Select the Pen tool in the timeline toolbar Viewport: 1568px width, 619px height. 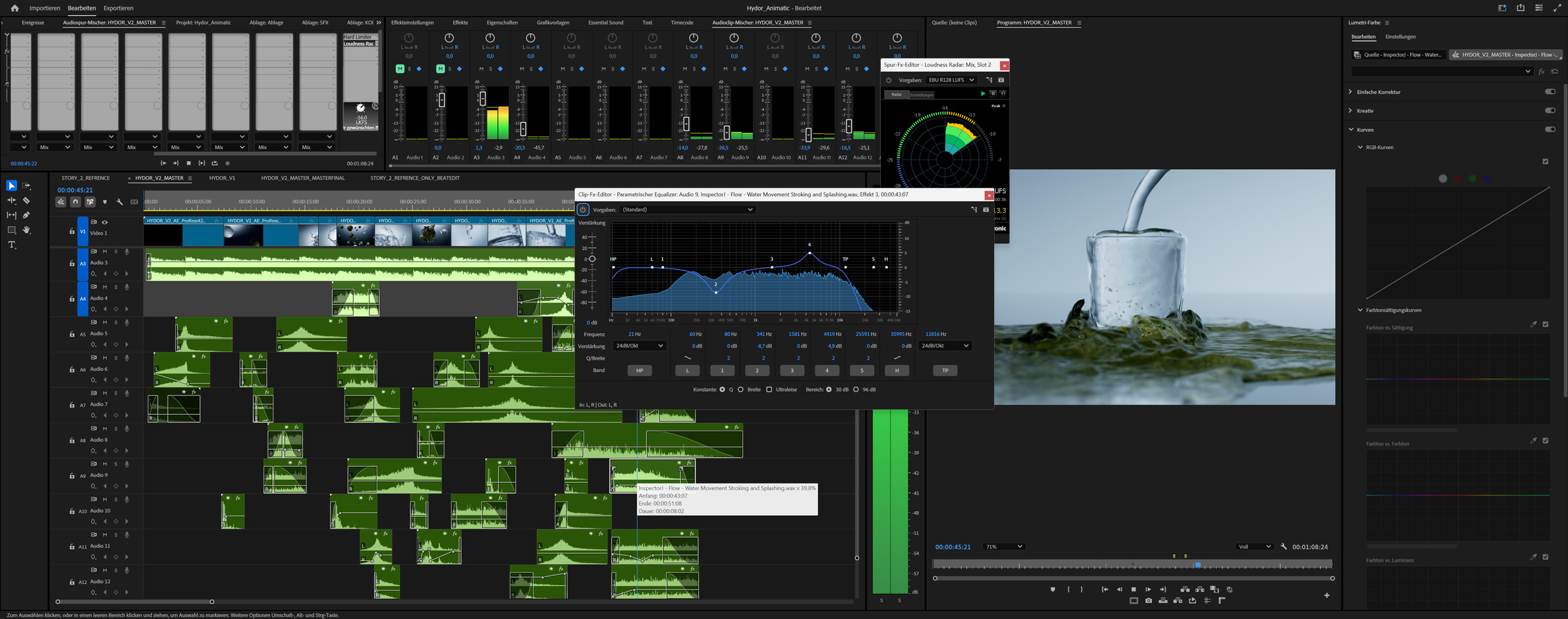tap(26, 215)
